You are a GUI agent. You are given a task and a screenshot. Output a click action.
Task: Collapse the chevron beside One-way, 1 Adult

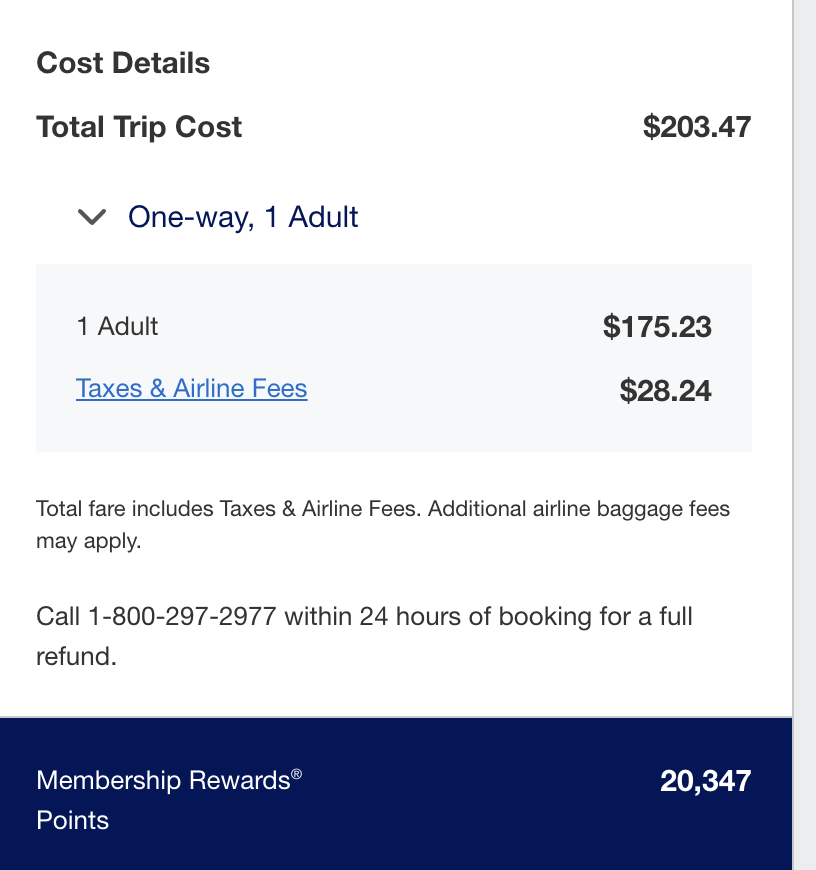tap(92, 218)
